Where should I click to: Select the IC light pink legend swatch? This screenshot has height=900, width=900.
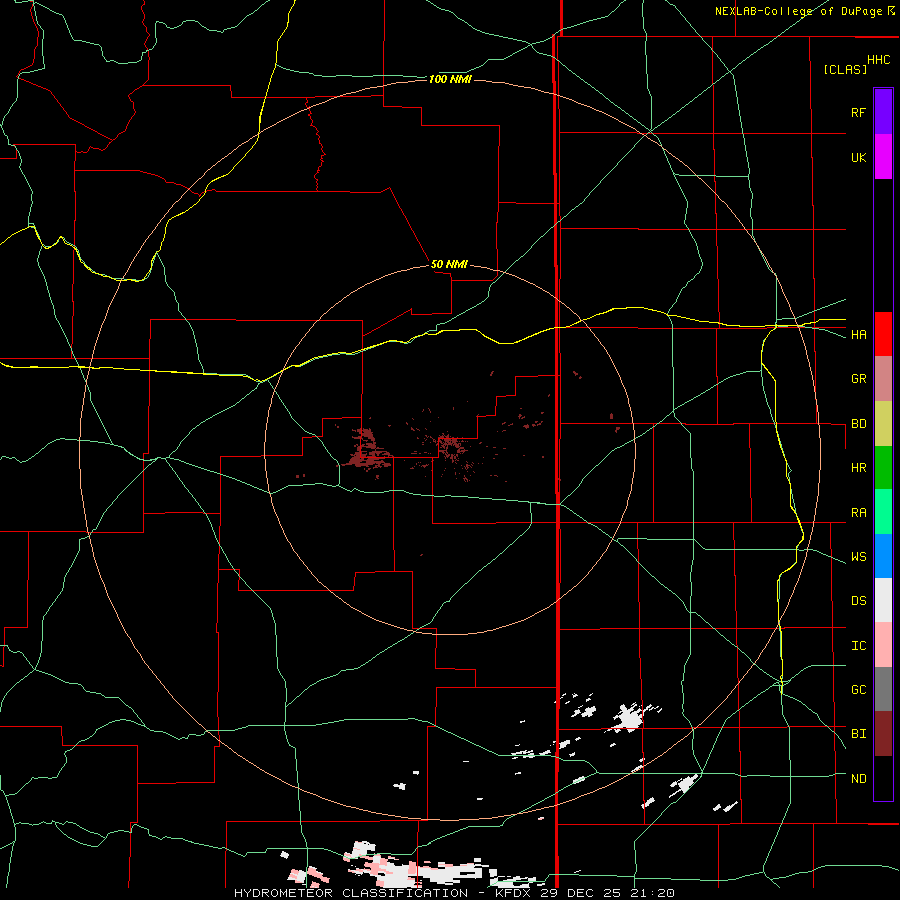click(x=883, y=645)
